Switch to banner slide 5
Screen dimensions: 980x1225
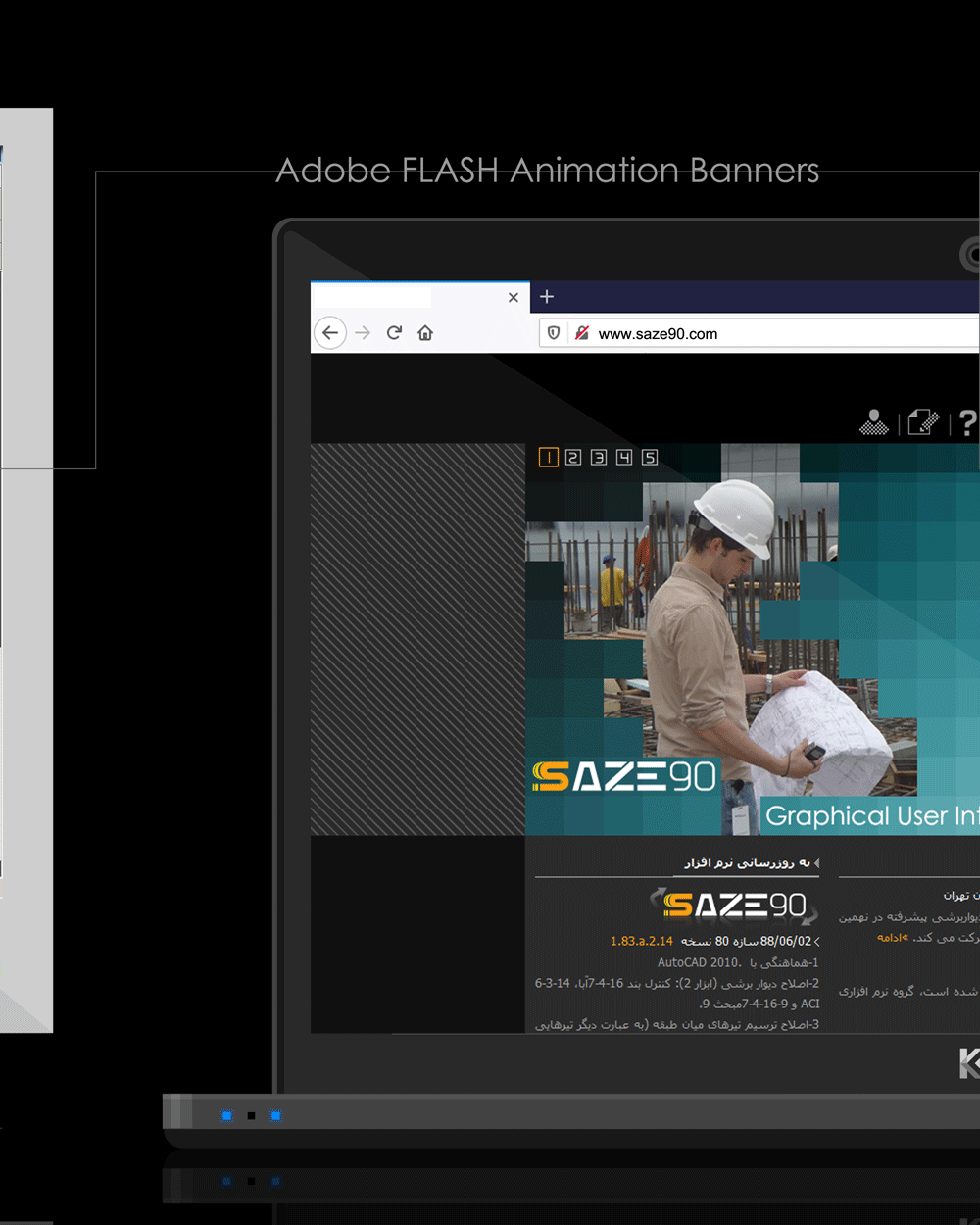pyautogui.click(x=650, y=458)
